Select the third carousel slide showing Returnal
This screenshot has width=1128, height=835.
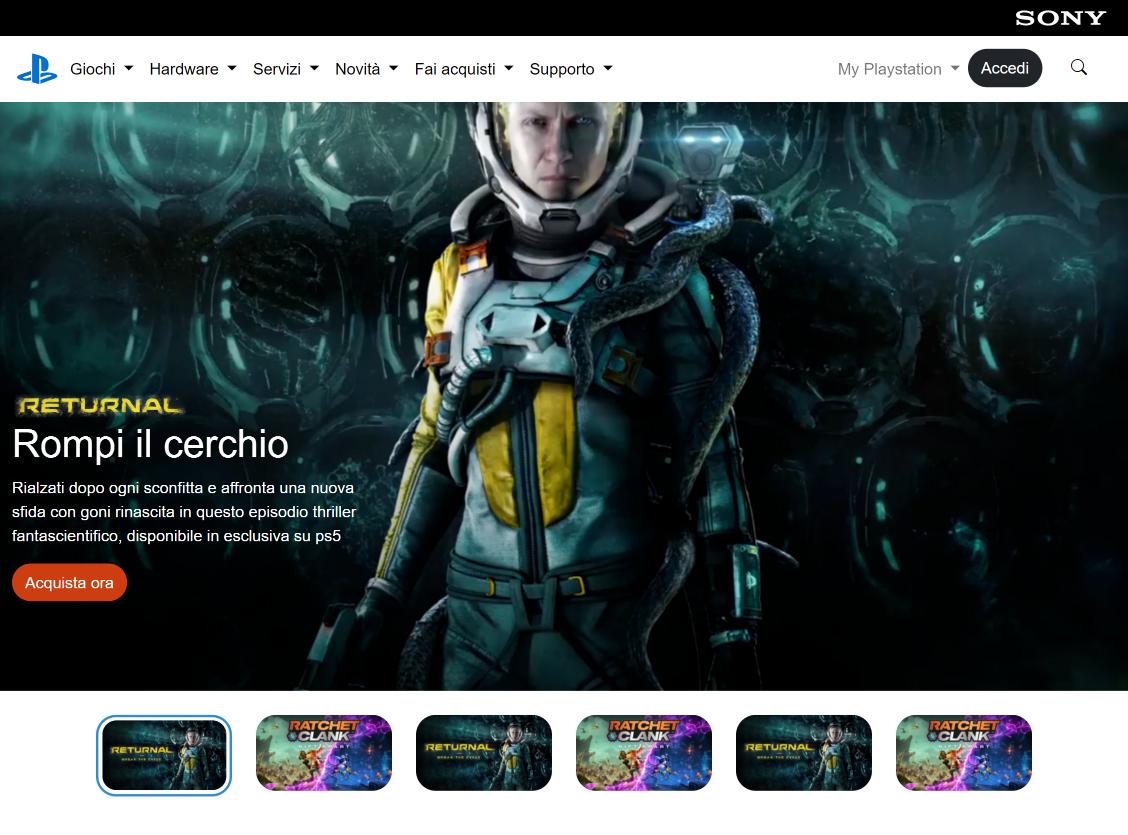pos(484,752)
